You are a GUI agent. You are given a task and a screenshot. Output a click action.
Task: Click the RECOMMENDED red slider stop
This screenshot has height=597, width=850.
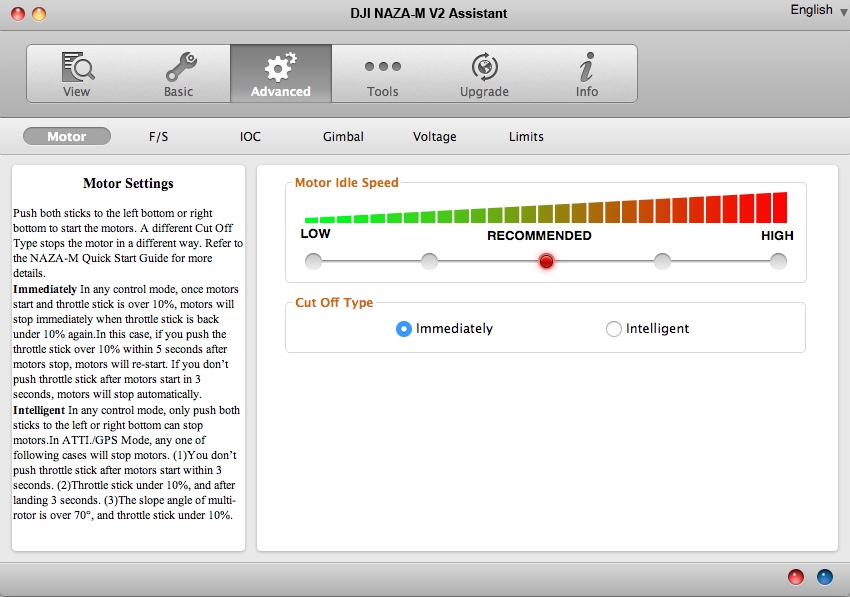[x=546, y=261]
